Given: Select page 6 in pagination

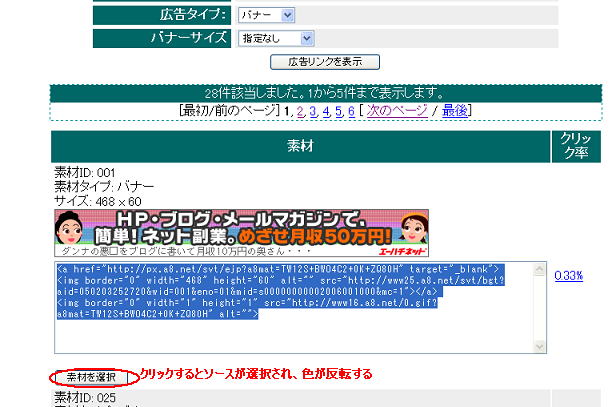Looking at the screenshot, I should (x=352, y=110).
